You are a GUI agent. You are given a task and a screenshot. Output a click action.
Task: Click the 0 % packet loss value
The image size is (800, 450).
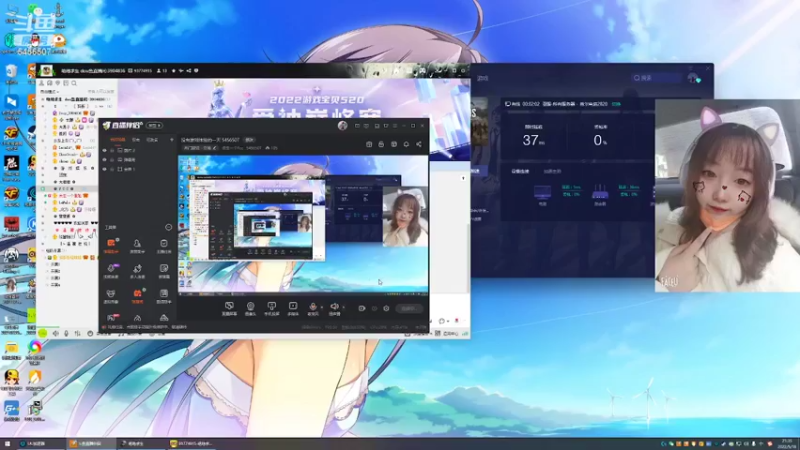point(600,140)
